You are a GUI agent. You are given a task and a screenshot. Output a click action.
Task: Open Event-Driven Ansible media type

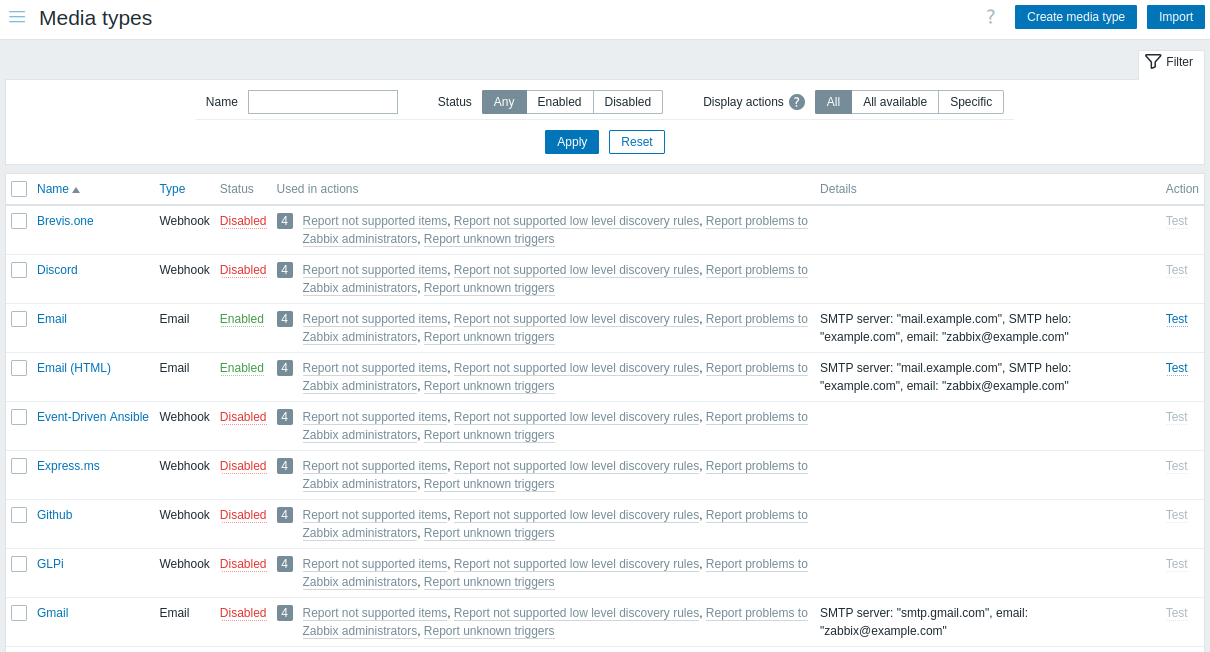click(x=93, y=417)
